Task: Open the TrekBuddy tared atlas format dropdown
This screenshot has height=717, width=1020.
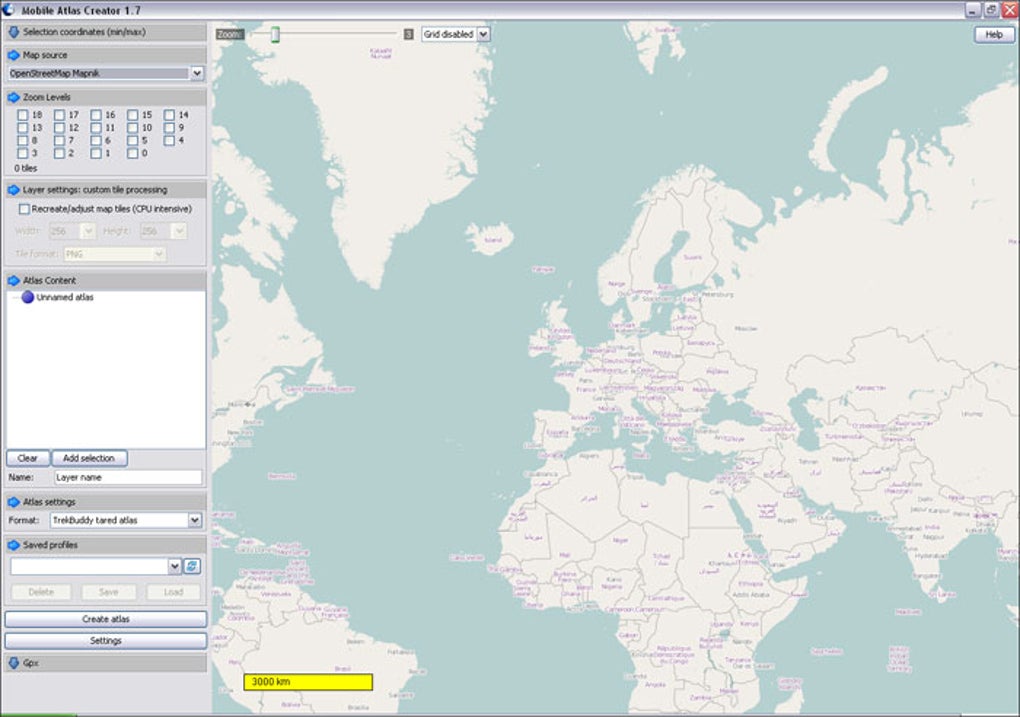Action: [x=194, y=520]
